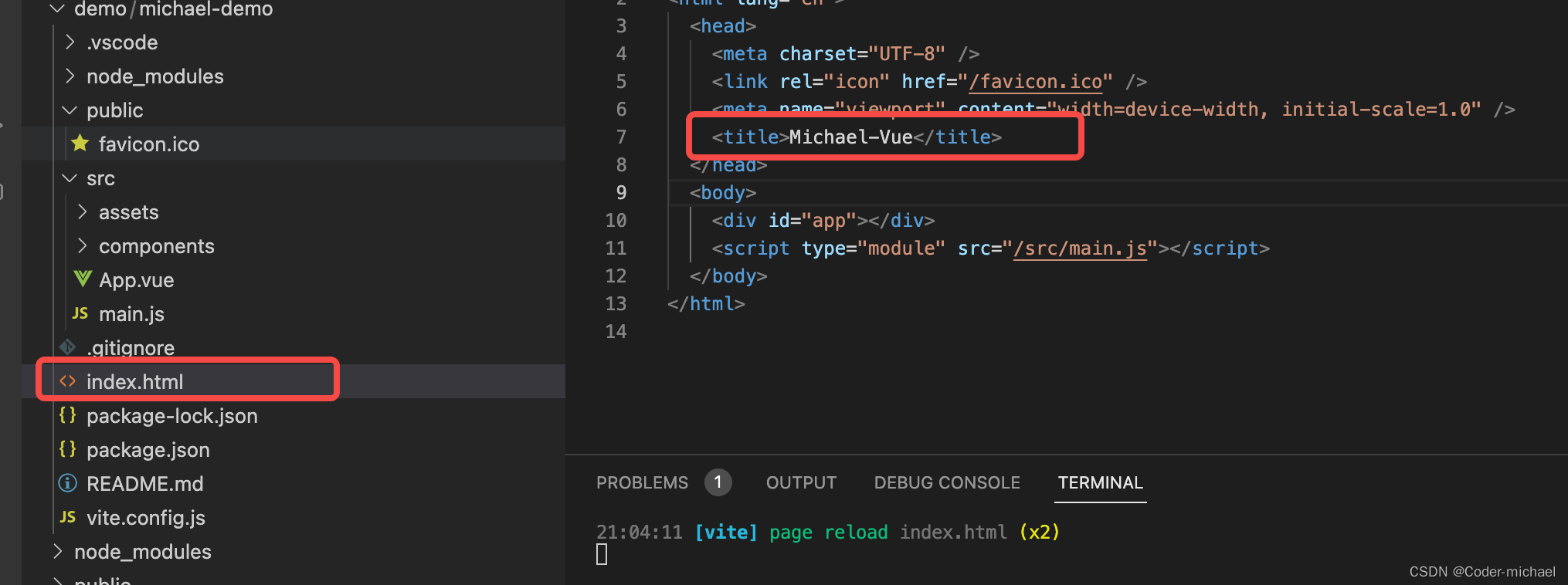
Task: Click line number 14 in the gutter
Action: 616,331
